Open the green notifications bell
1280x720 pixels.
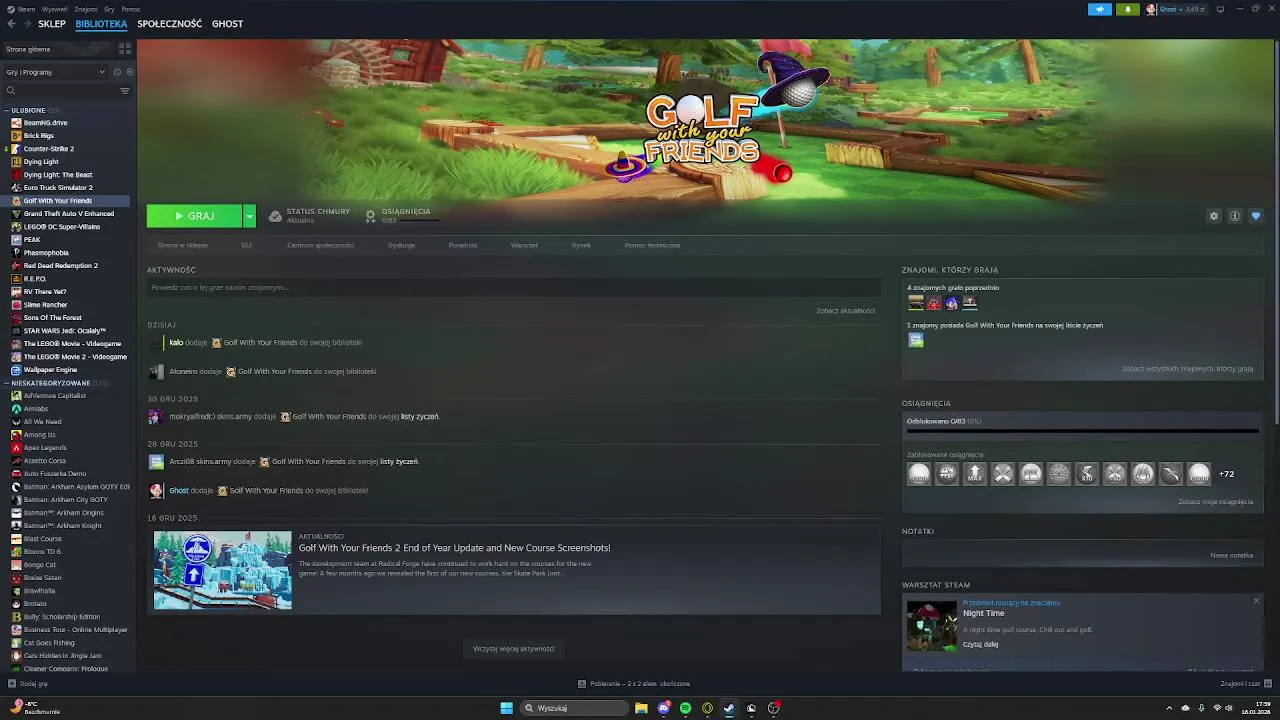1128,9
